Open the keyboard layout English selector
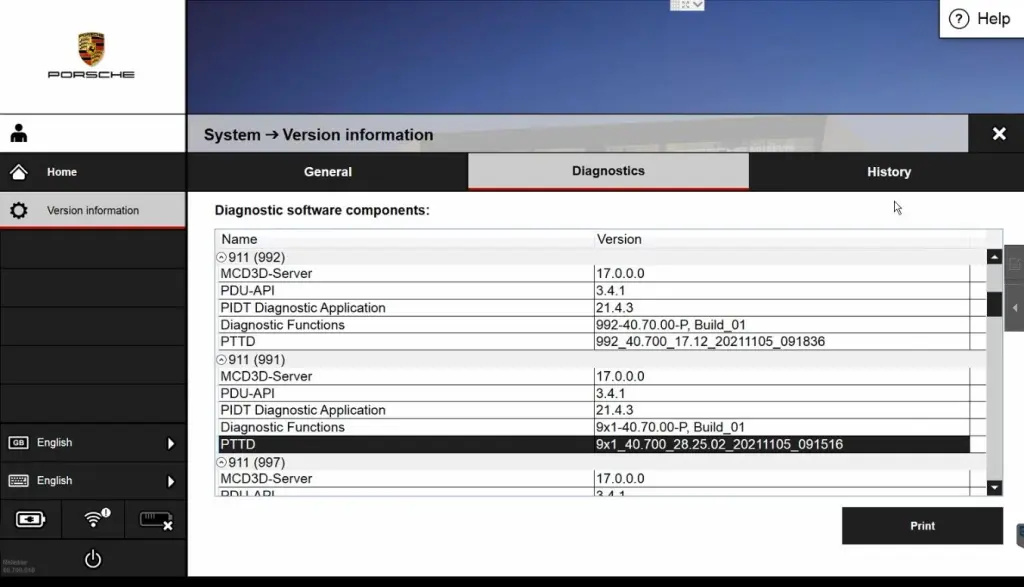The width and height of the screenshot is (1024, 587). tap(92, 481)
